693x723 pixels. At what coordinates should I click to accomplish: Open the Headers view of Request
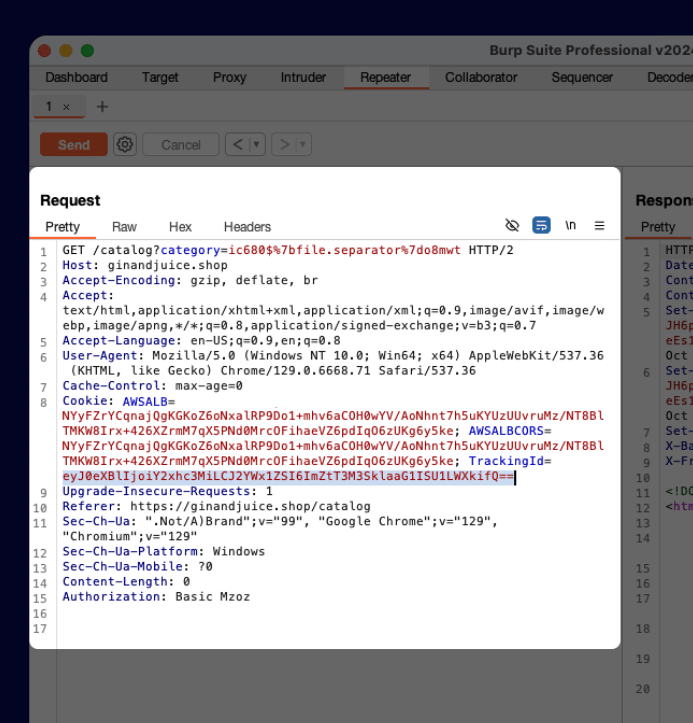(x=248, y=227)
